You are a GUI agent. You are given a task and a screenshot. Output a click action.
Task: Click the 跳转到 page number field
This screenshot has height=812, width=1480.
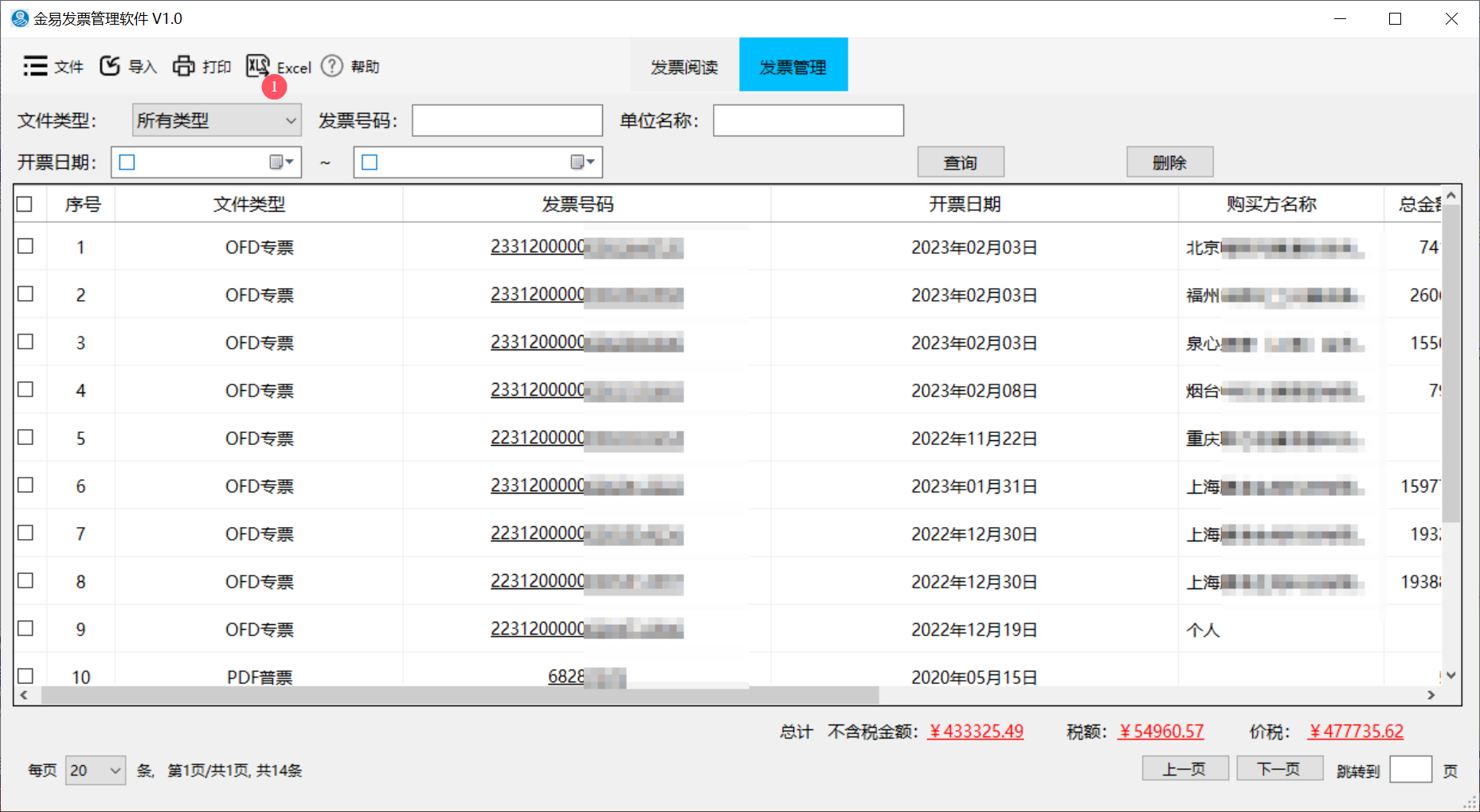[1411, 770]
